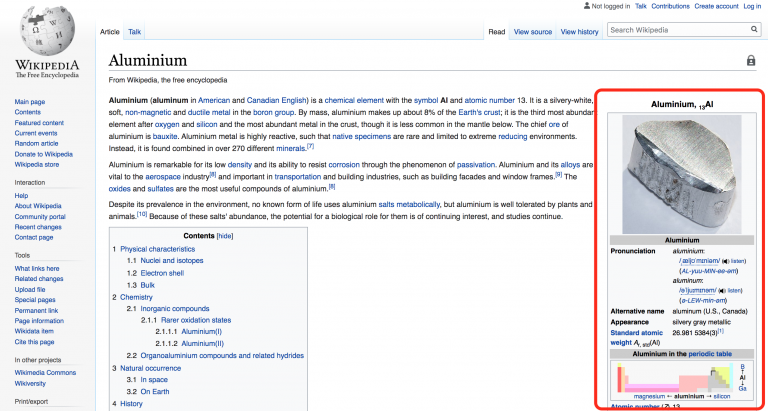768x411 pixels.
Task: Open the aluminium sample photo
Action: (681, 174)
